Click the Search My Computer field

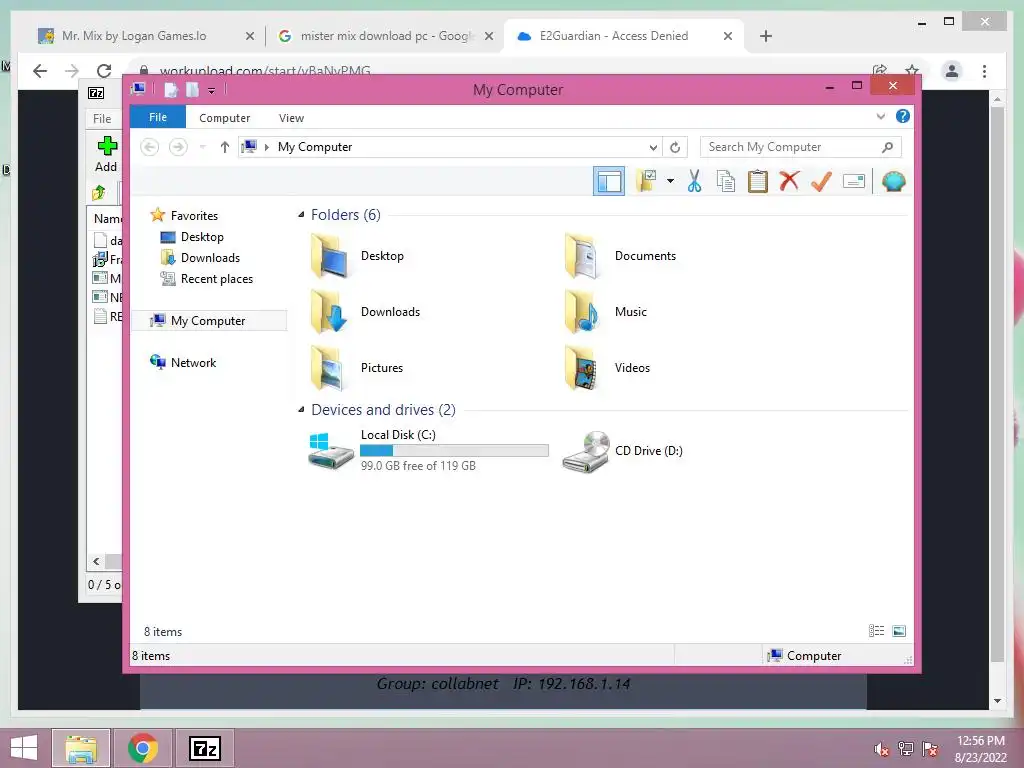click(801, 147)
